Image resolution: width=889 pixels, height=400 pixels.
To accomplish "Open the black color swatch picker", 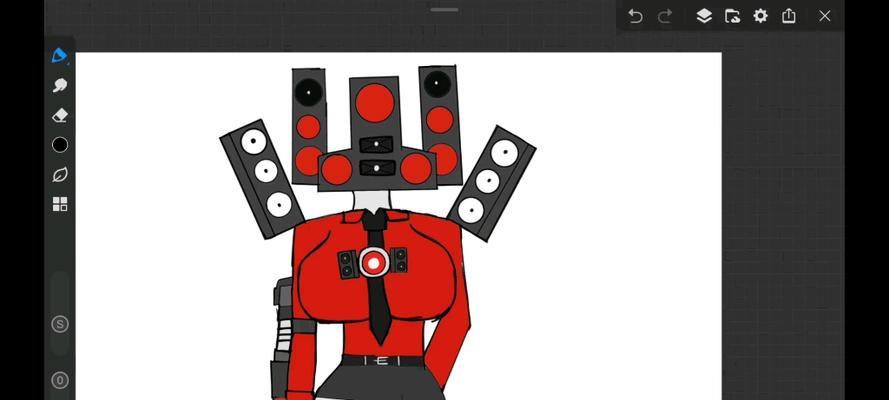I will click(60, 145).
